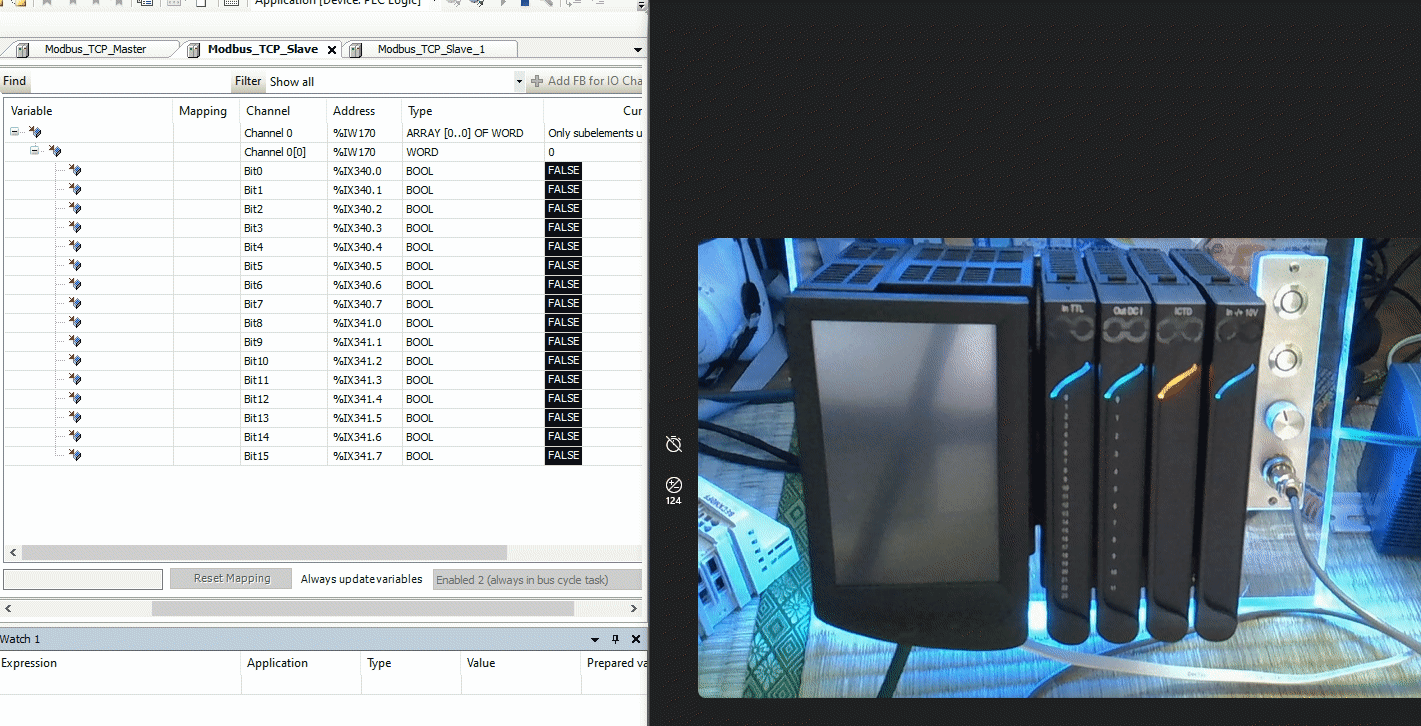Viewport: 1421px width, 726px height.
Task: Click the Bit9 variable icon
Action: pyautogui.click(x=75, y=342)
